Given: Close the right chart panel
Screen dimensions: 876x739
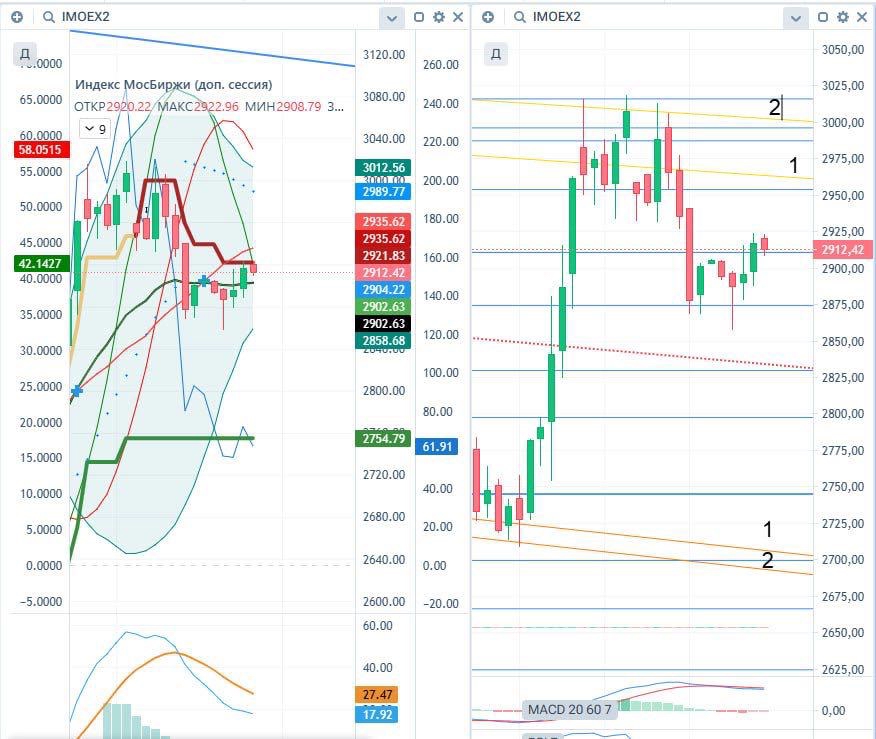Looking at the screenshot, I should coord(861,17).
